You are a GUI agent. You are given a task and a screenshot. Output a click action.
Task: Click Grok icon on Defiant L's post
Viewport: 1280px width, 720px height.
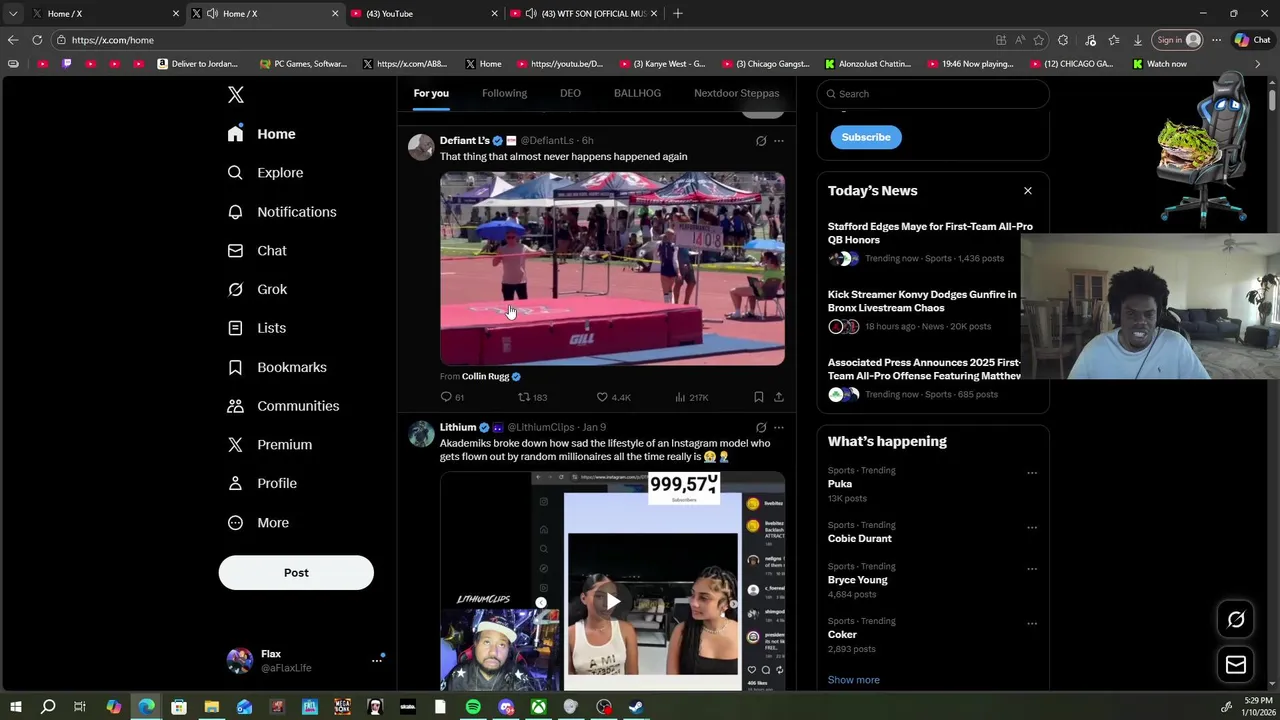click(761, 141)
